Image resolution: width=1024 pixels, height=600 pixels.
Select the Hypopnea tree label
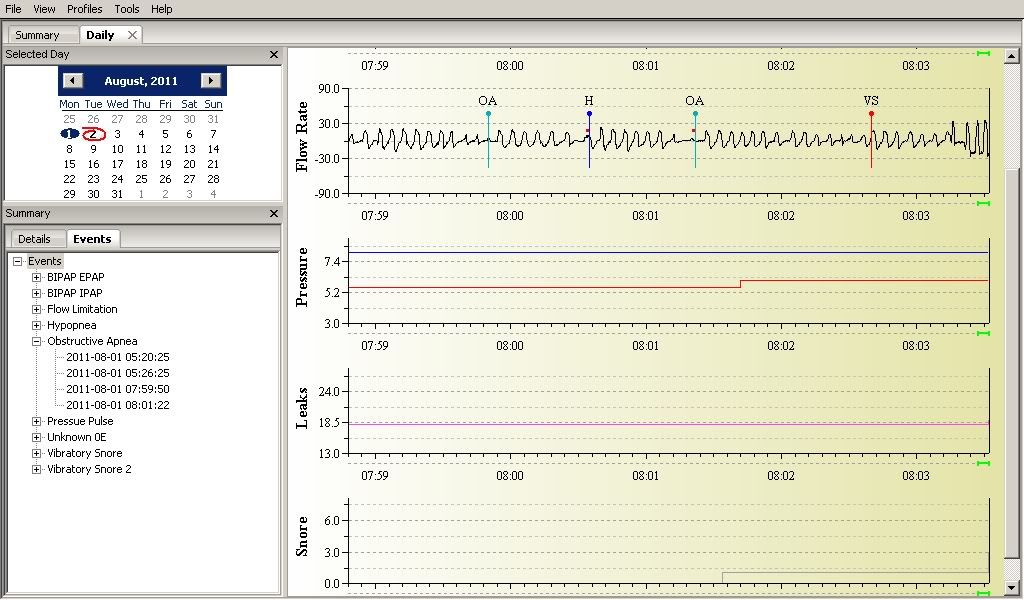pyautogui.click(x=72, y=325)
